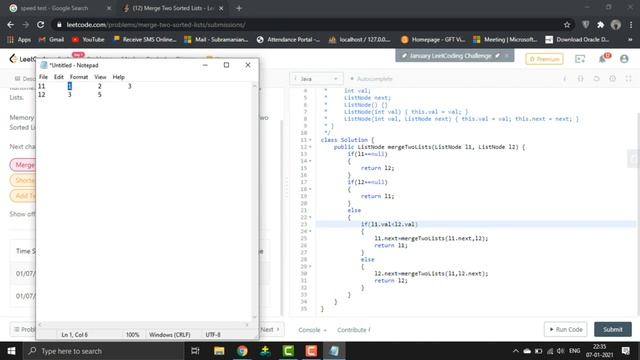The width and height of the screenshot is (640, 360).
Task: Reload the LeetCode page
Action: (x=40, y=25)
